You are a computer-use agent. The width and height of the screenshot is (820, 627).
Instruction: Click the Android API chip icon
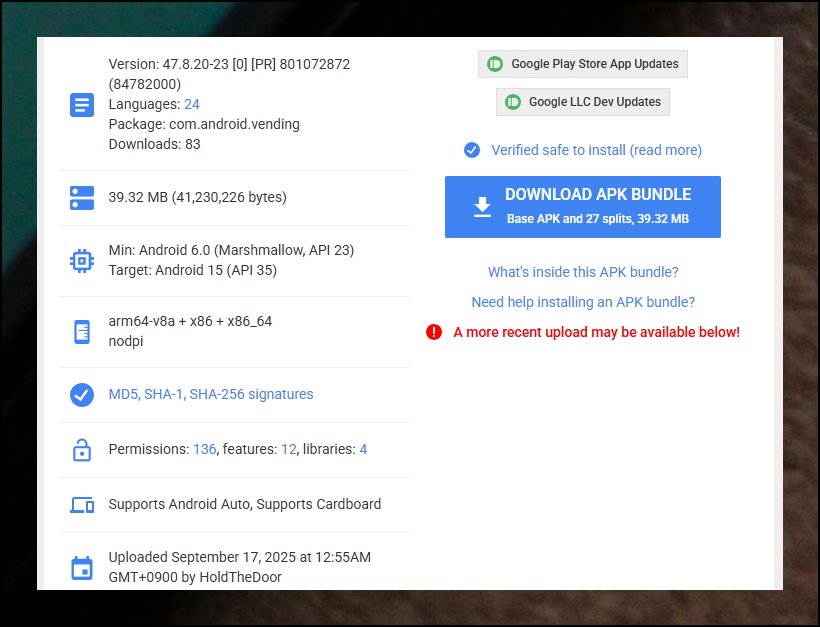point(82,260)
